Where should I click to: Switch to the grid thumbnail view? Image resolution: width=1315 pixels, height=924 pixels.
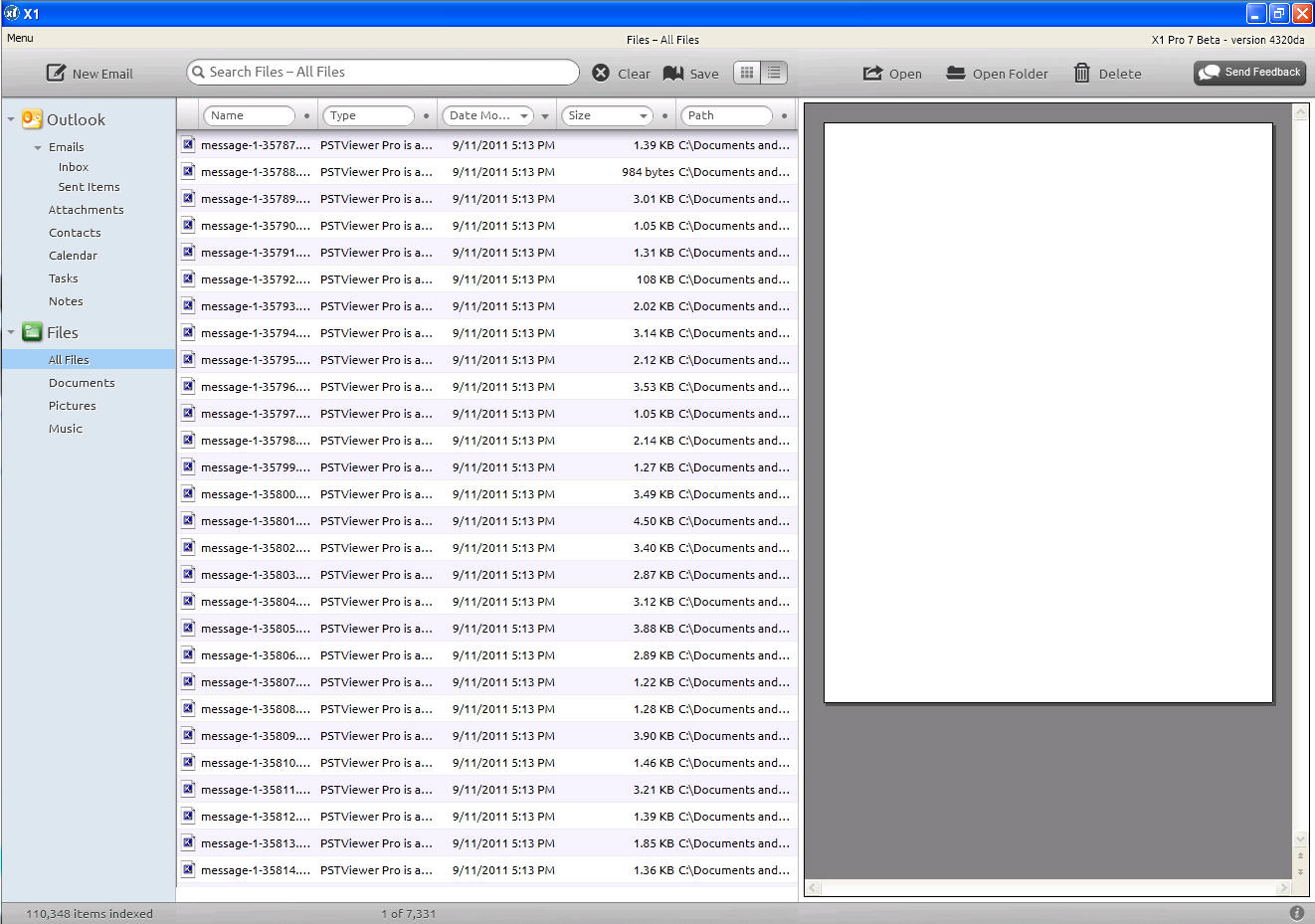tap(747, 73)
